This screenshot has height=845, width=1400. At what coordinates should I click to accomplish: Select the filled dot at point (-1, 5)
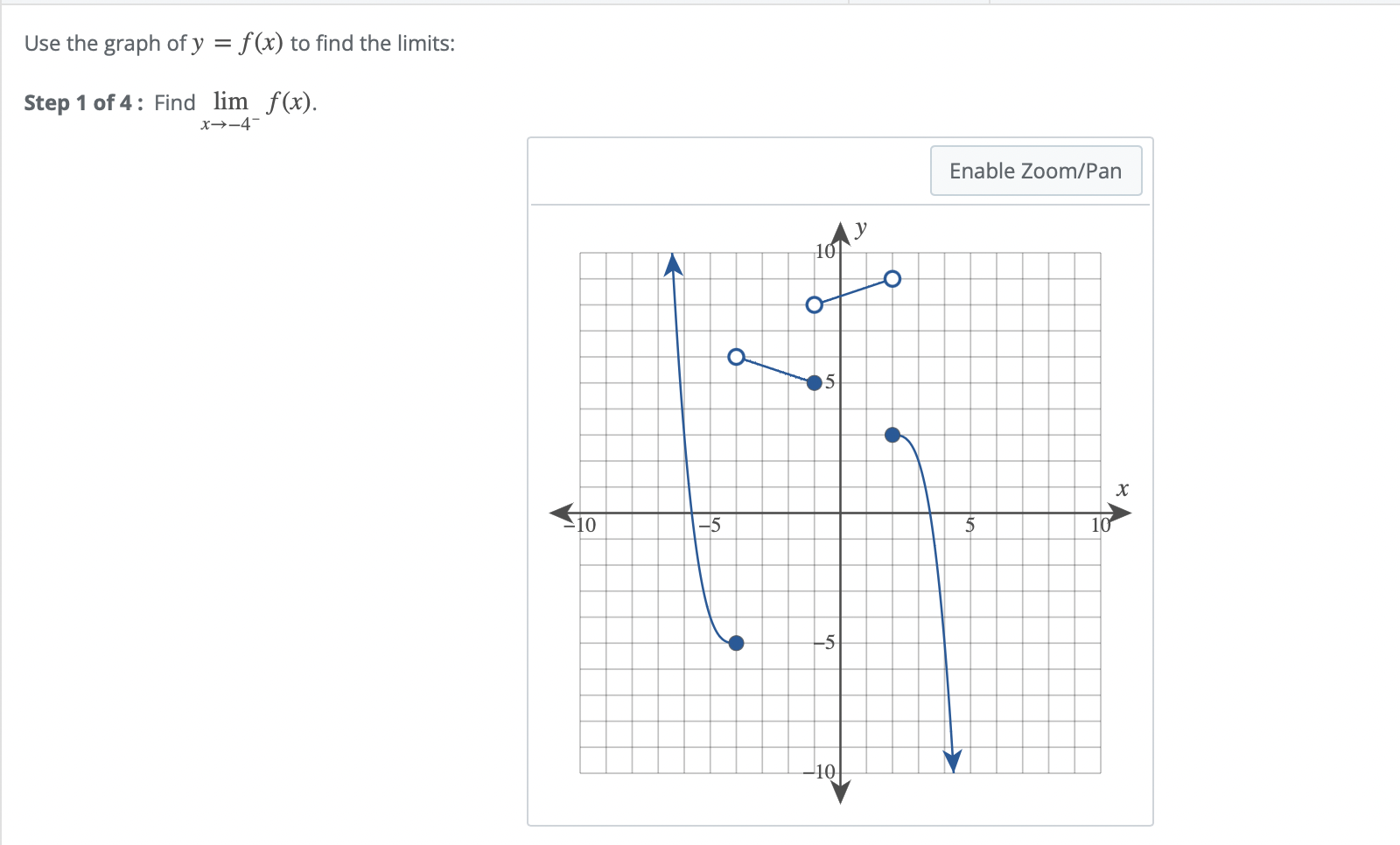(x=813, y=383)
